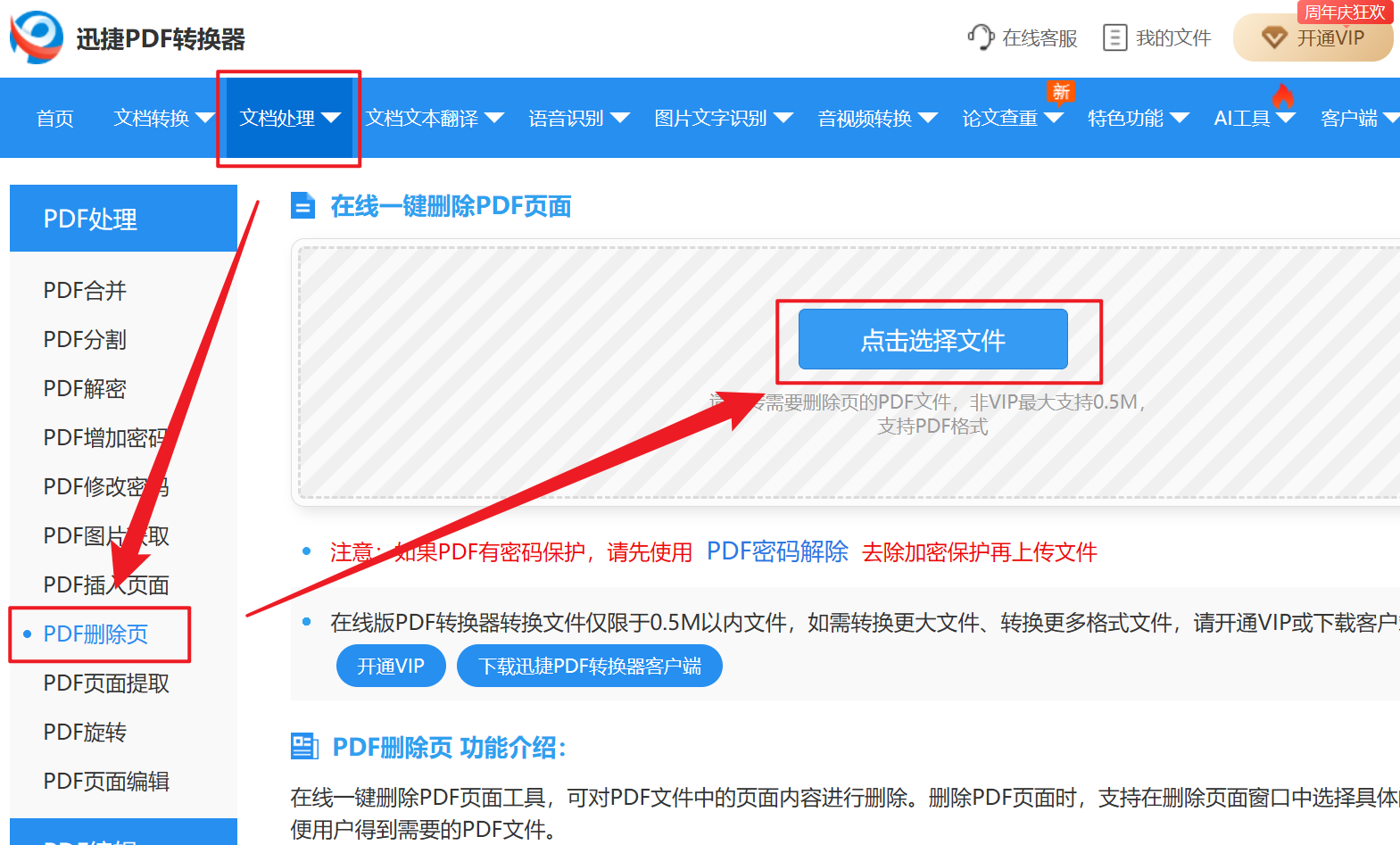Click the document icon beside 在线一键删除PDF页面
This screenshot has height=845, width=1400.
click(303, 205)
